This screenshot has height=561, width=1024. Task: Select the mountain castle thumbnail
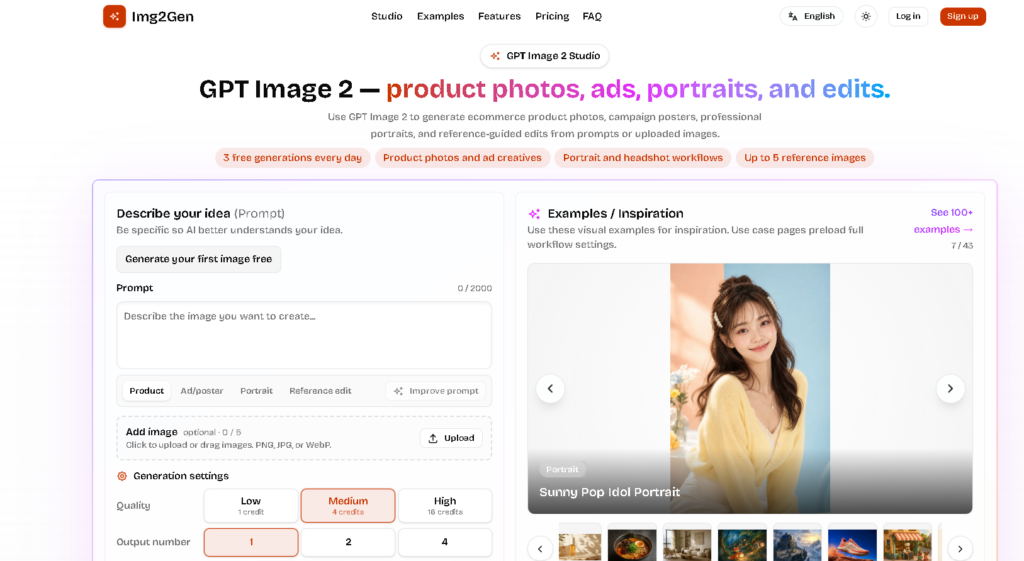coord(797,542)
